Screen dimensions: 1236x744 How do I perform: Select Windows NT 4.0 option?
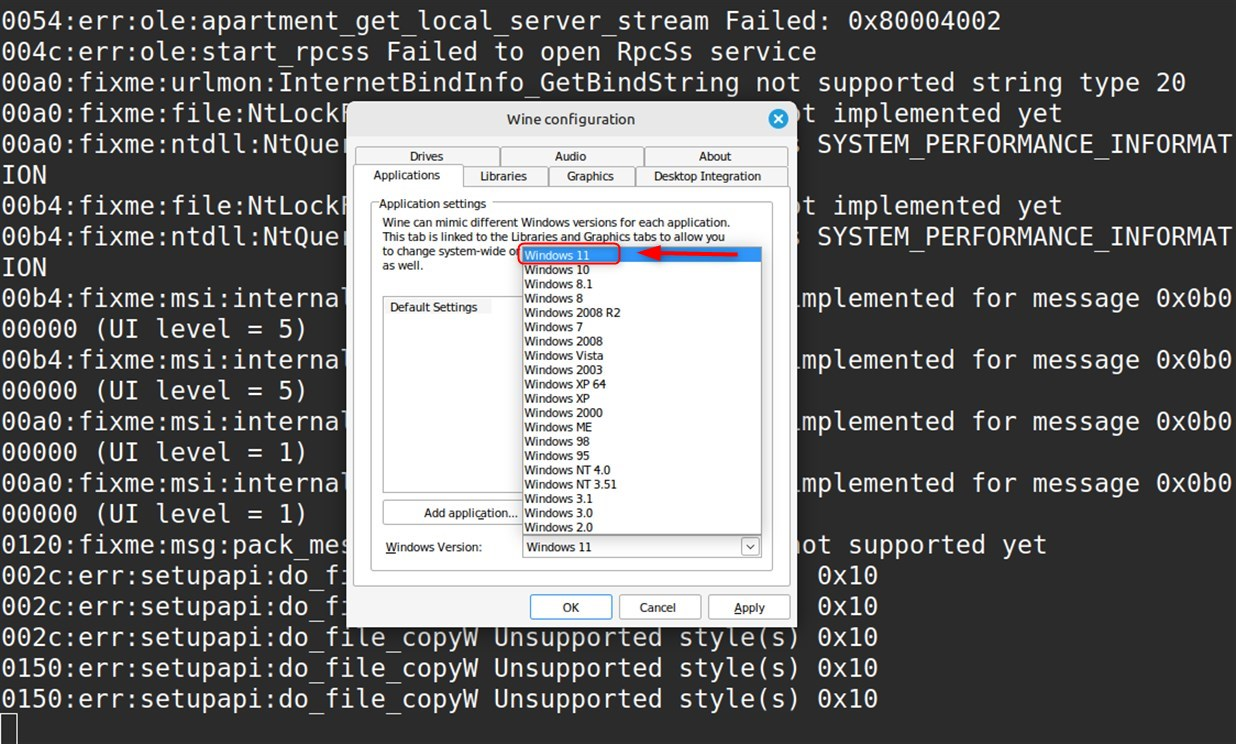coord(641,470)
